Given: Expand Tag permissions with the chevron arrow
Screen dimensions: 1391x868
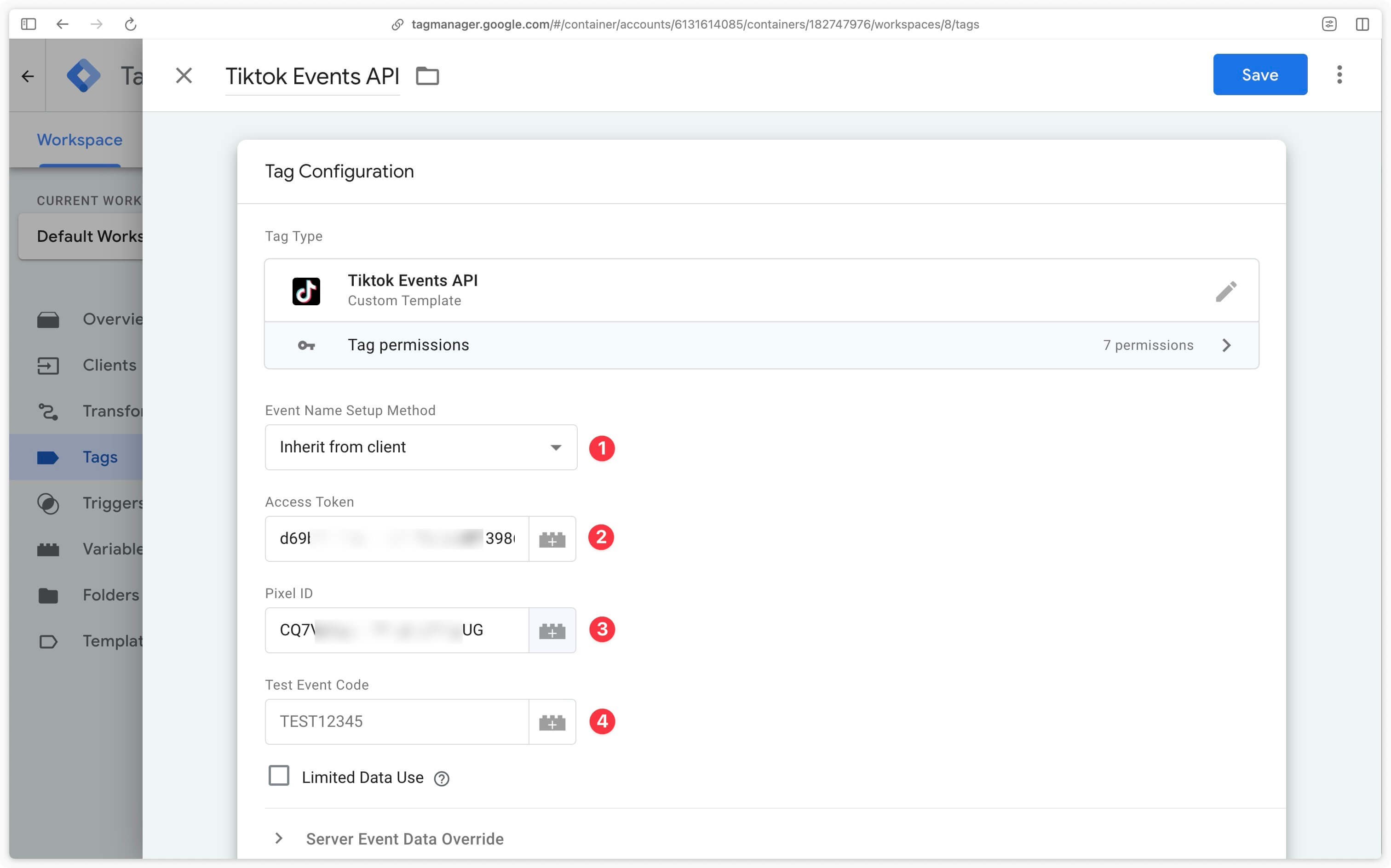Looking at the screenshot, I should (1226, 345).
